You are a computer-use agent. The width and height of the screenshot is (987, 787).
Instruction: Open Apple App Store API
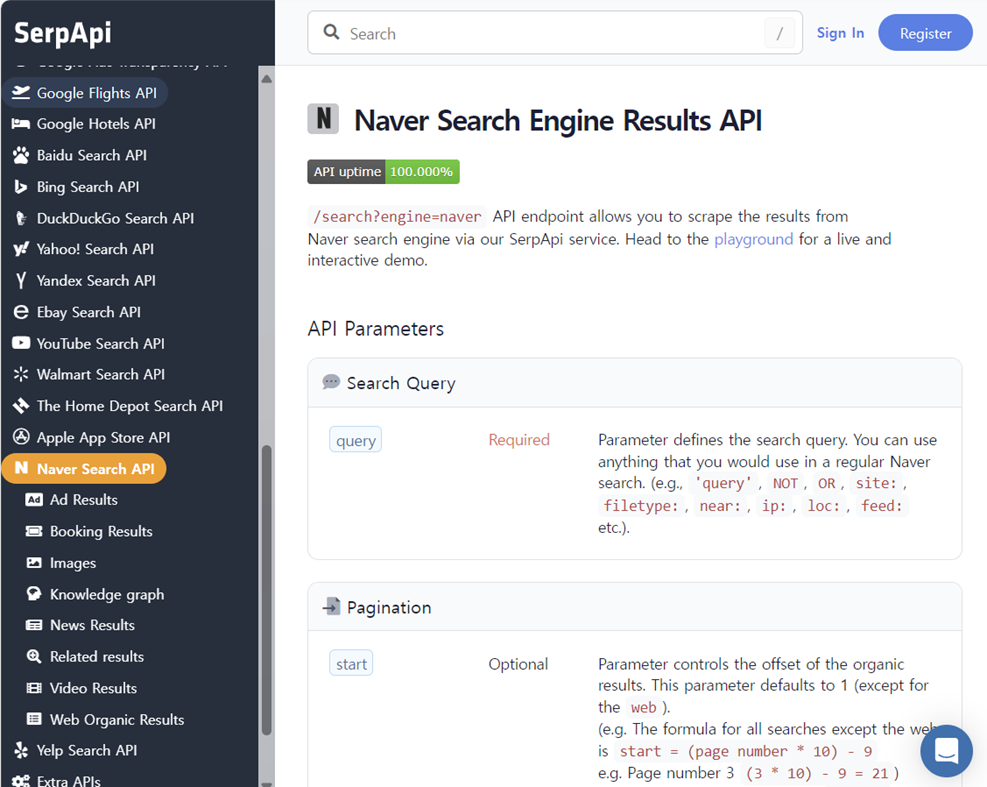pos(103,438)
